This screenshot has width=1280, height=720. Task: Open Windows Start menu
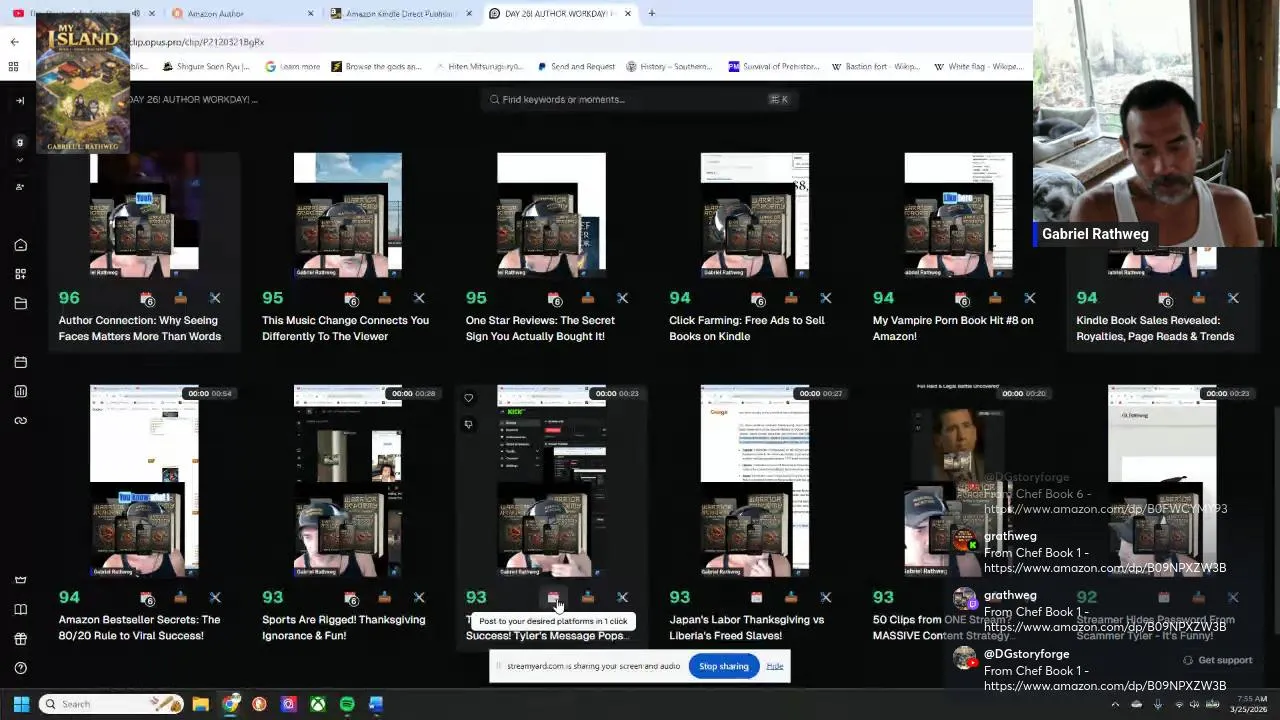coord(21,704)
